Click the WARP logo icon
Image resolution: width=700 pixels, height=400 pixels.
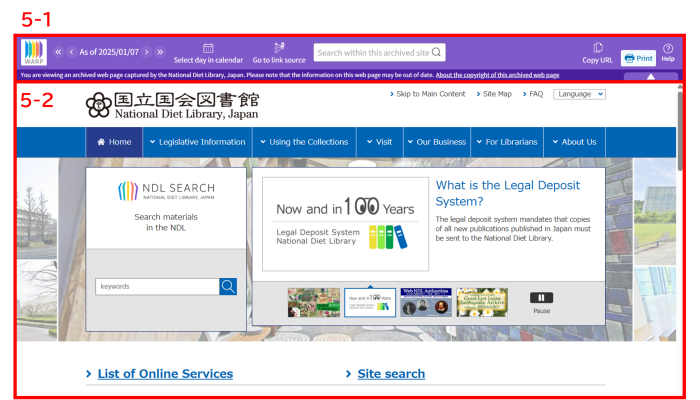(34, 52)
